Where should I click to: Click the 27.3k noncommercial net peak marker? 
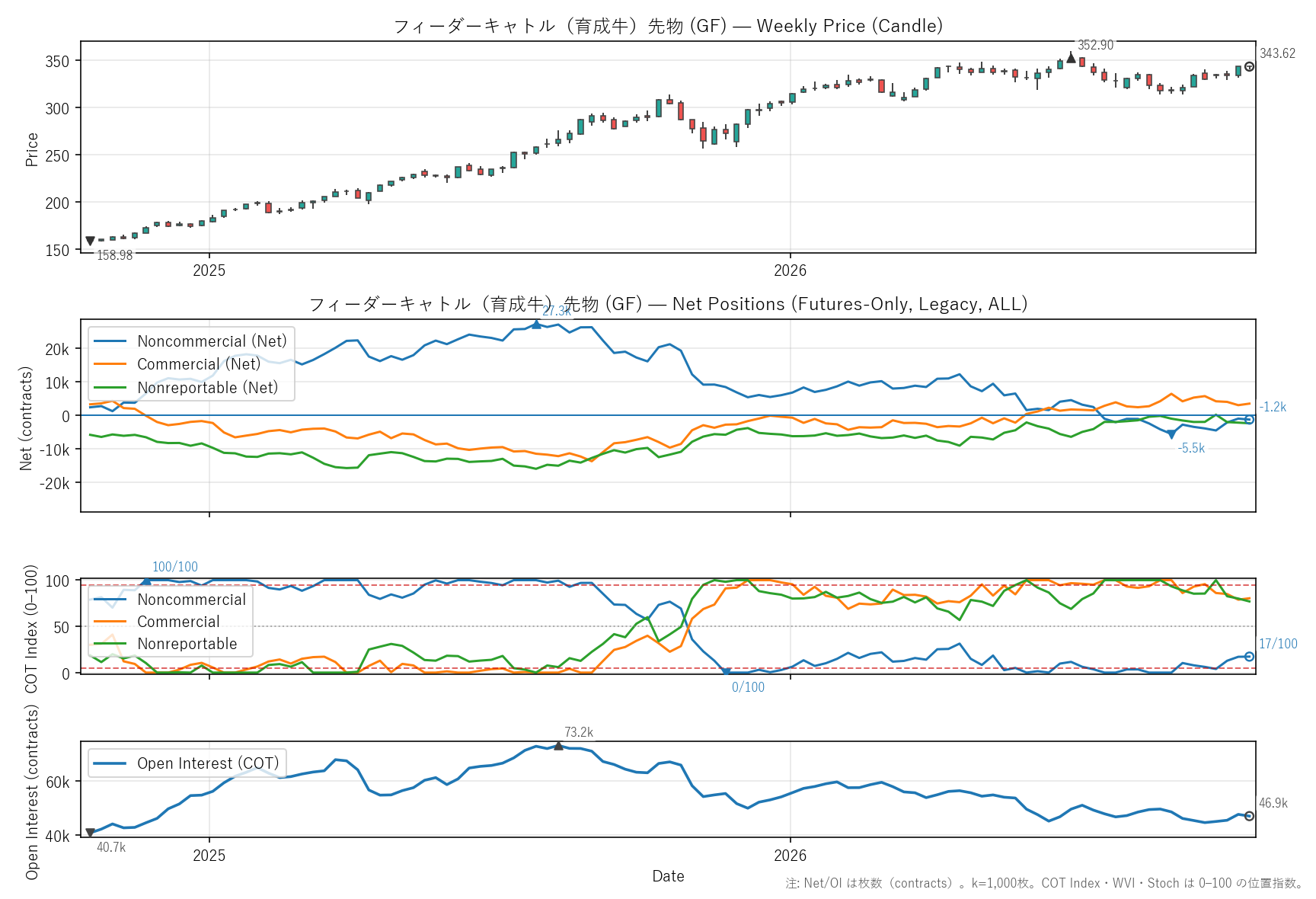[x=536, y=324]
